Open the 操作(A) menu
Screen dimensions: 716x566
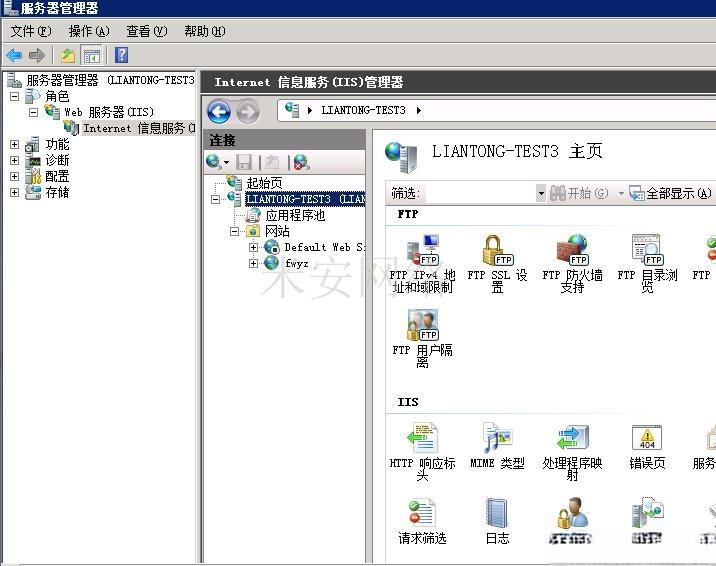pos(89,31)
